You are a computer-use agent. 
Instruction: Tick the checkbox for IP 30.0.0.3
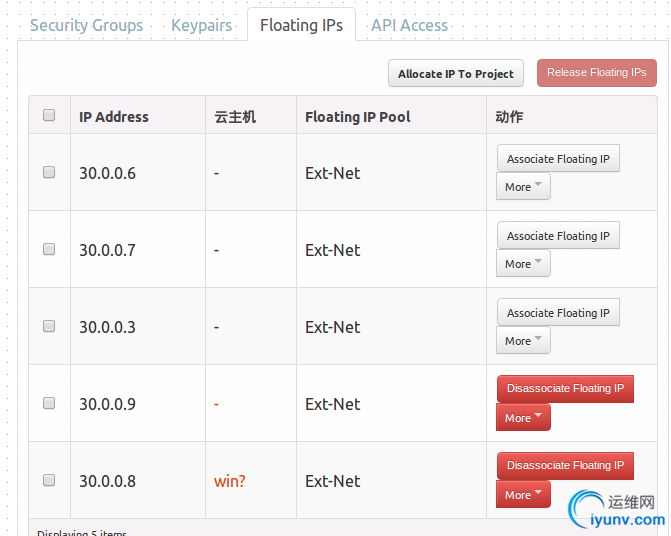49,326
